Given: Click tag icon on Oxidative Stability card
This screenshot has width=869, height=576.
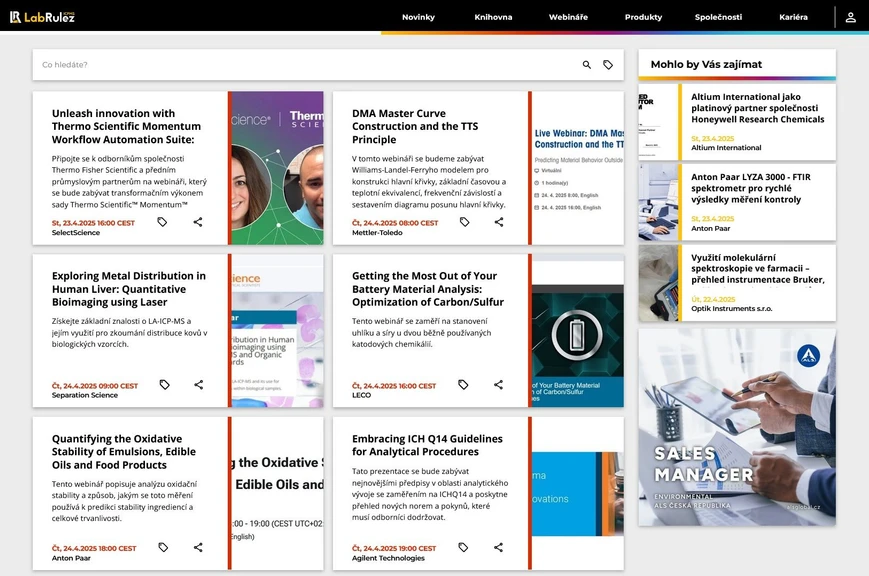Looking at the screenshot, I should pos(163,547).
